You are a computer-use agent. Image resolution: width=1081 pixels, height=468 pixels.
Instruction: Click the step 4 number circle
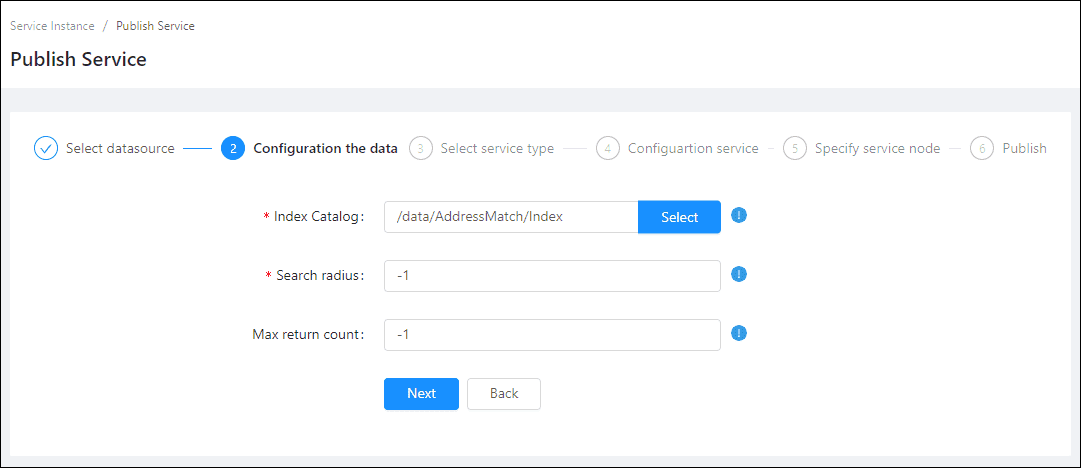tap(607, 148)
